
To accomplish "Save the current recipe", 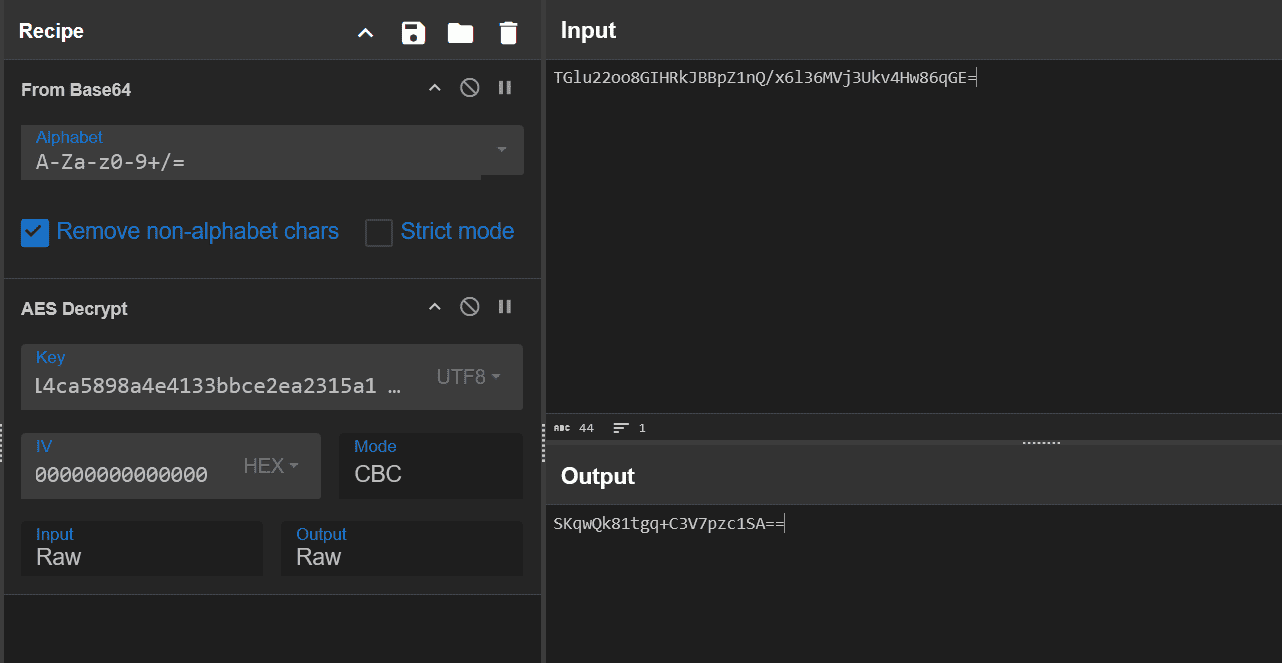I will 413,33.
